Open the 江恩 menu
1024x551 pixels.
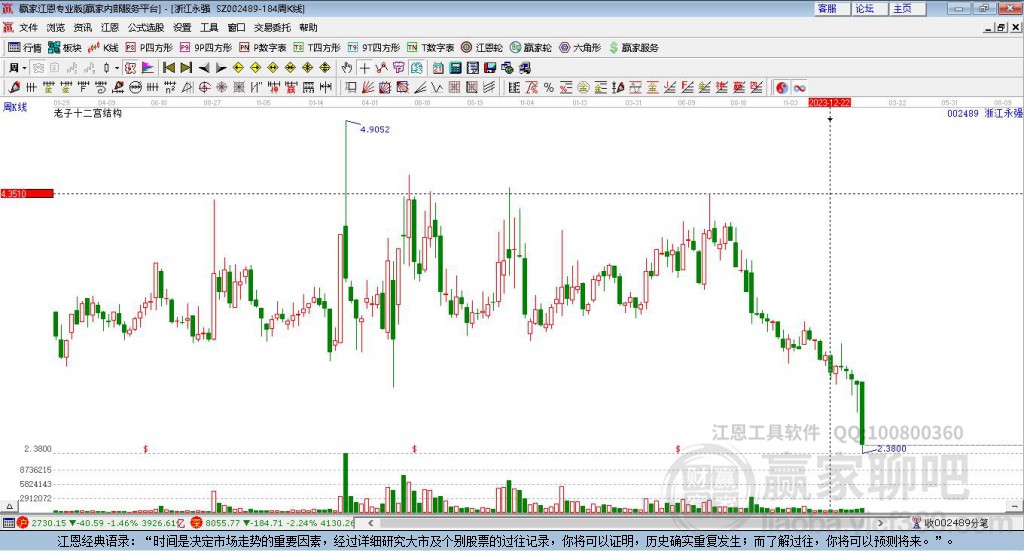110,27
